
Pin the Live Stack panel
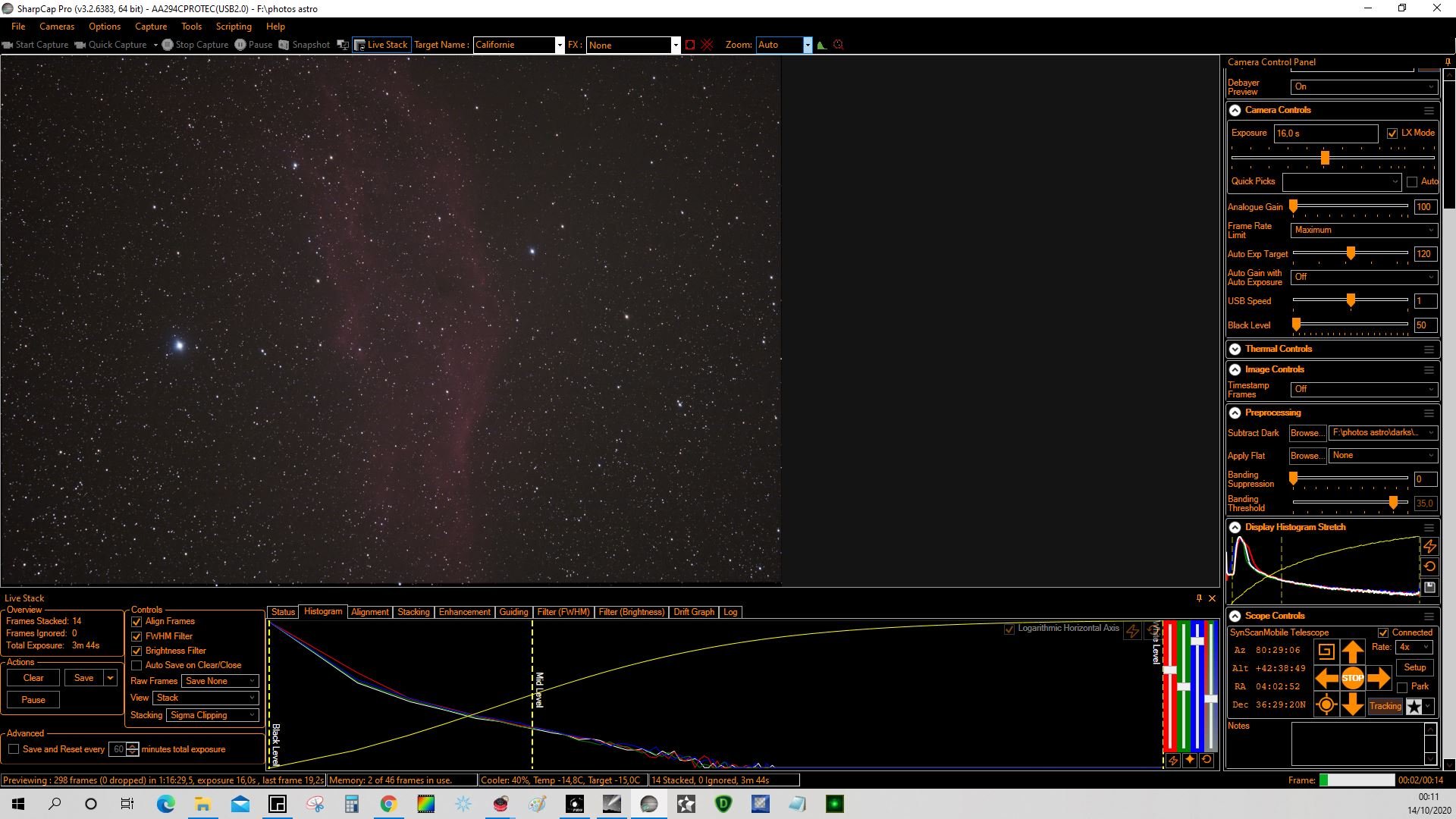(x=1199, y=598)
